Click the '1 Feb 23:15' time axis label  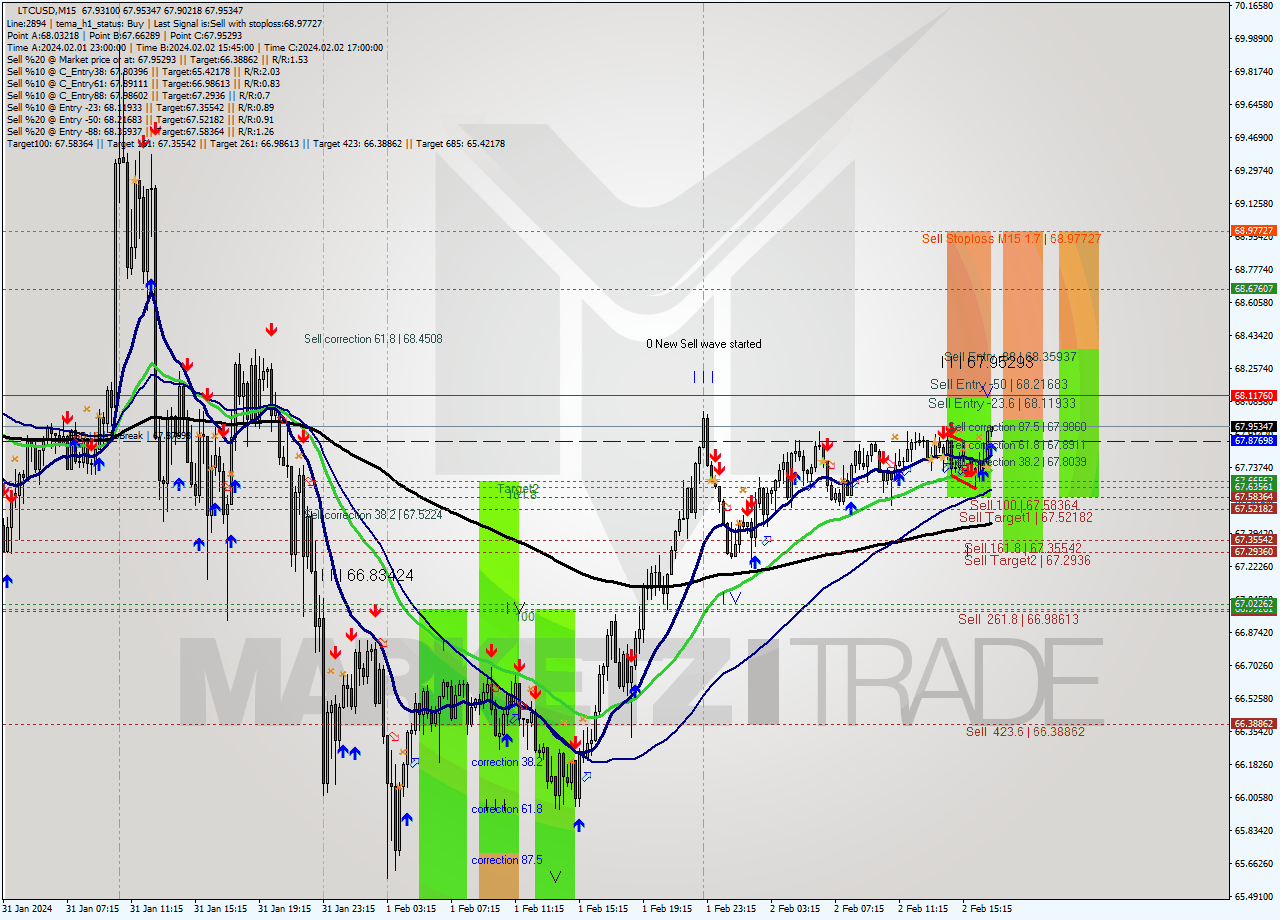click(x=731, y=909)
